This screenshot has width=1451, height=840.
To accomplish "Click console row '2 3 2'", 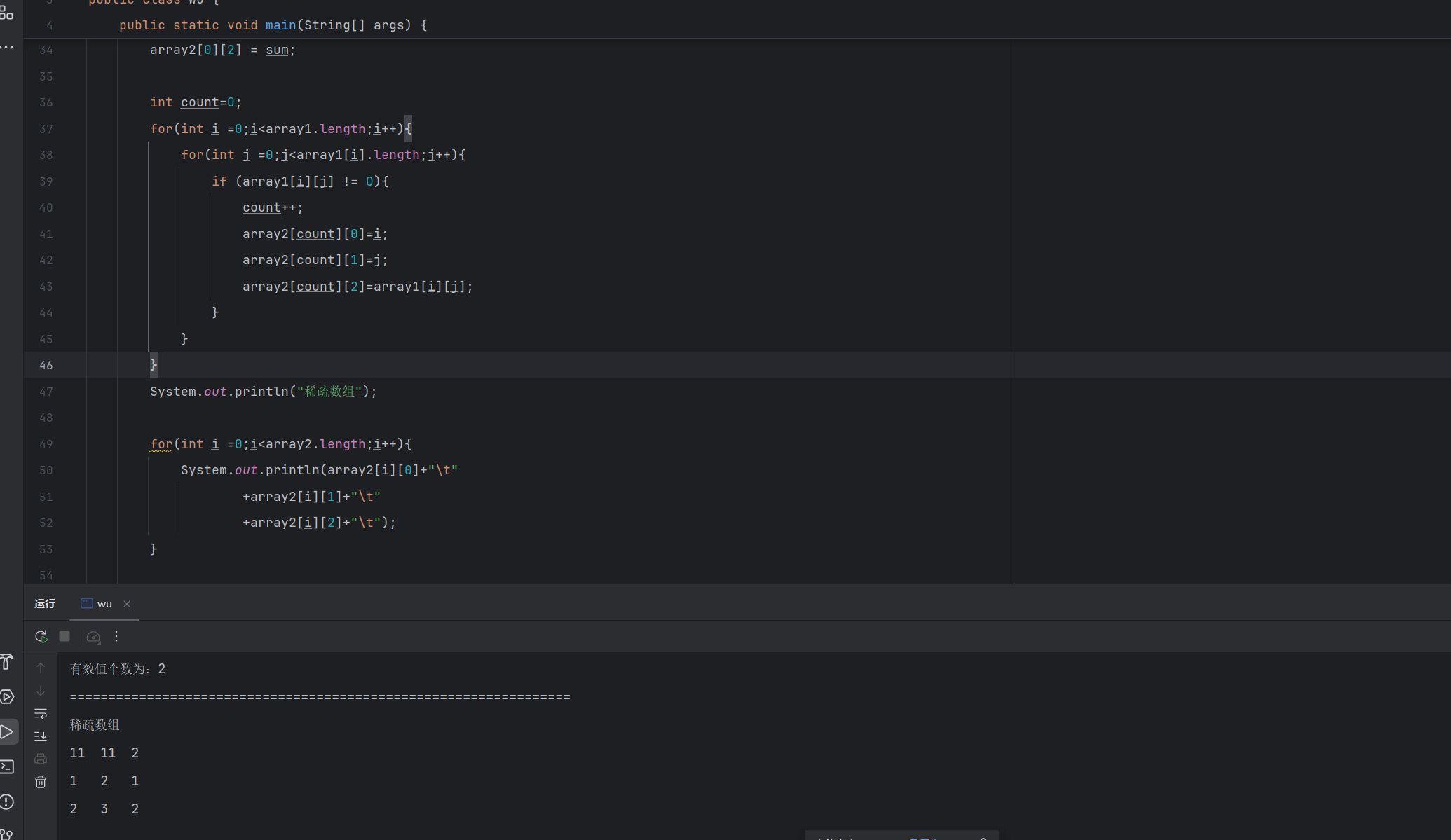I will [x=104, y=809].
